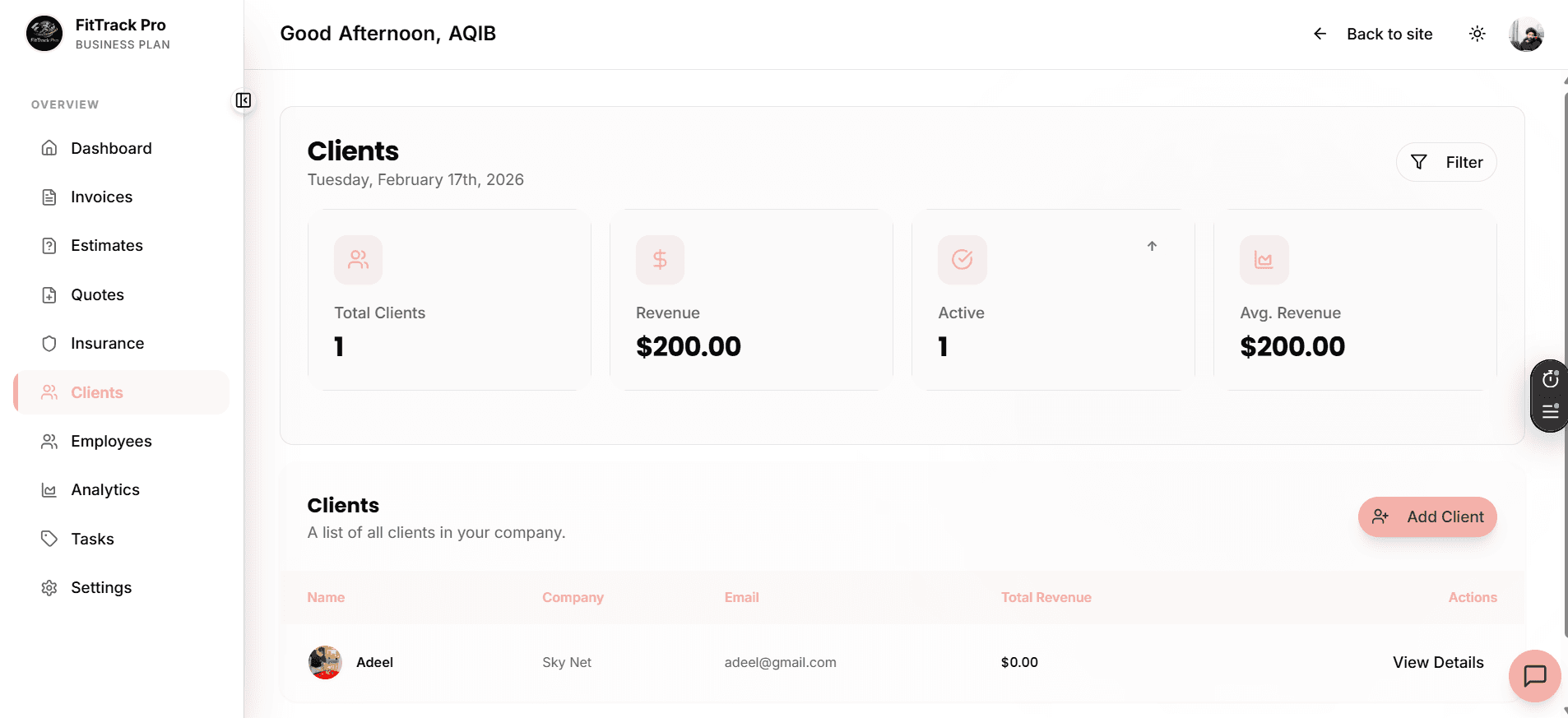Open the timer in the floating widget
1568x718 pixels.
coord(1550,378)
